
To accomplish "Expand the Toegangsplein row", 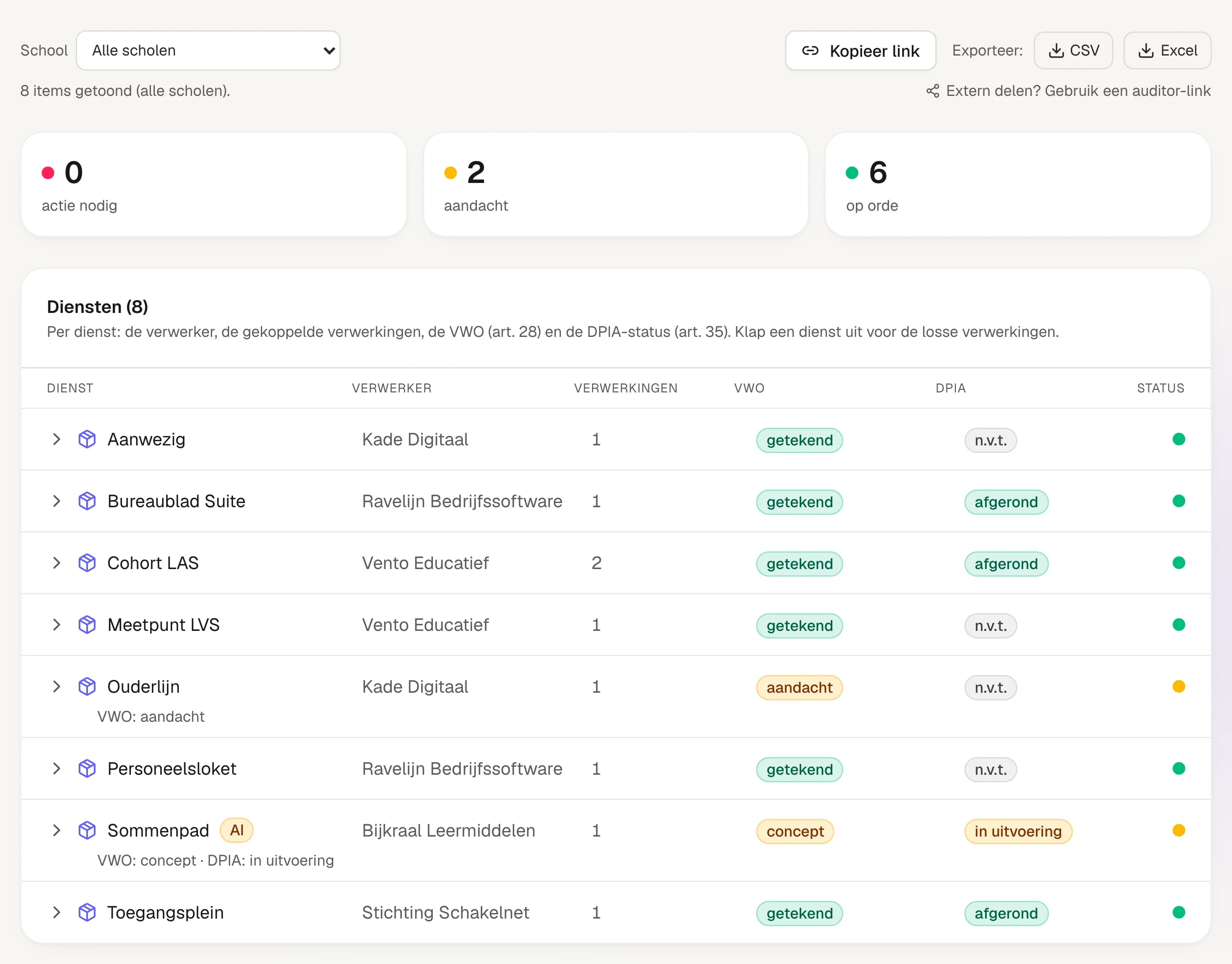I will pos(56,913).
